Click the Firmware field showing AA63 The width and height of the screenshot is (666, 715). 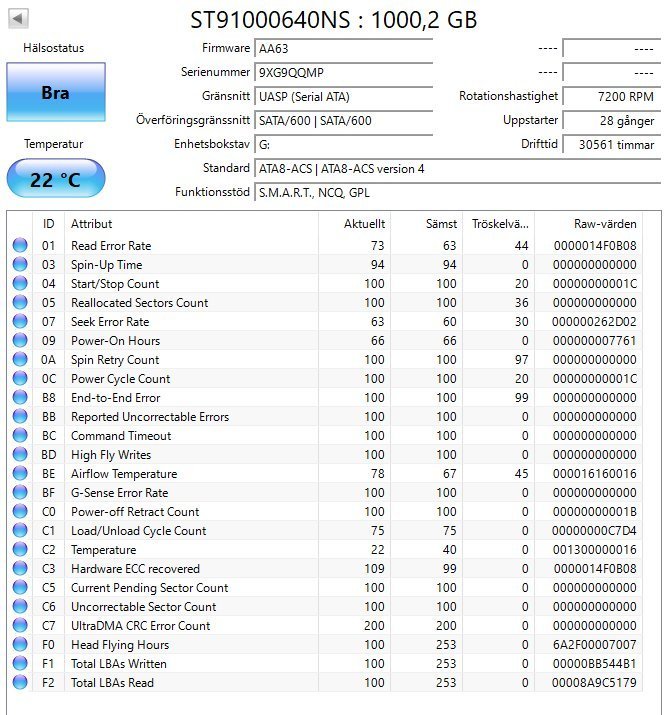[x=343, y=48]
